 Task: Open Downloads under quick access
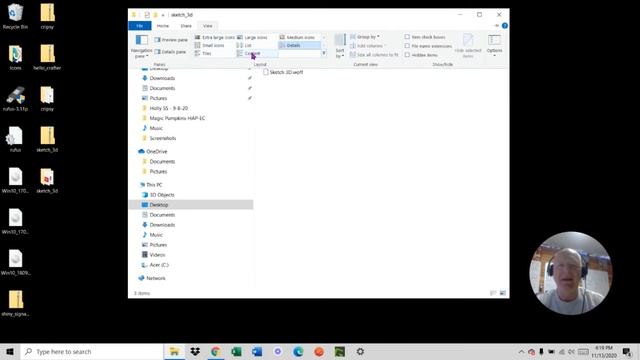(x=162, y=78)
